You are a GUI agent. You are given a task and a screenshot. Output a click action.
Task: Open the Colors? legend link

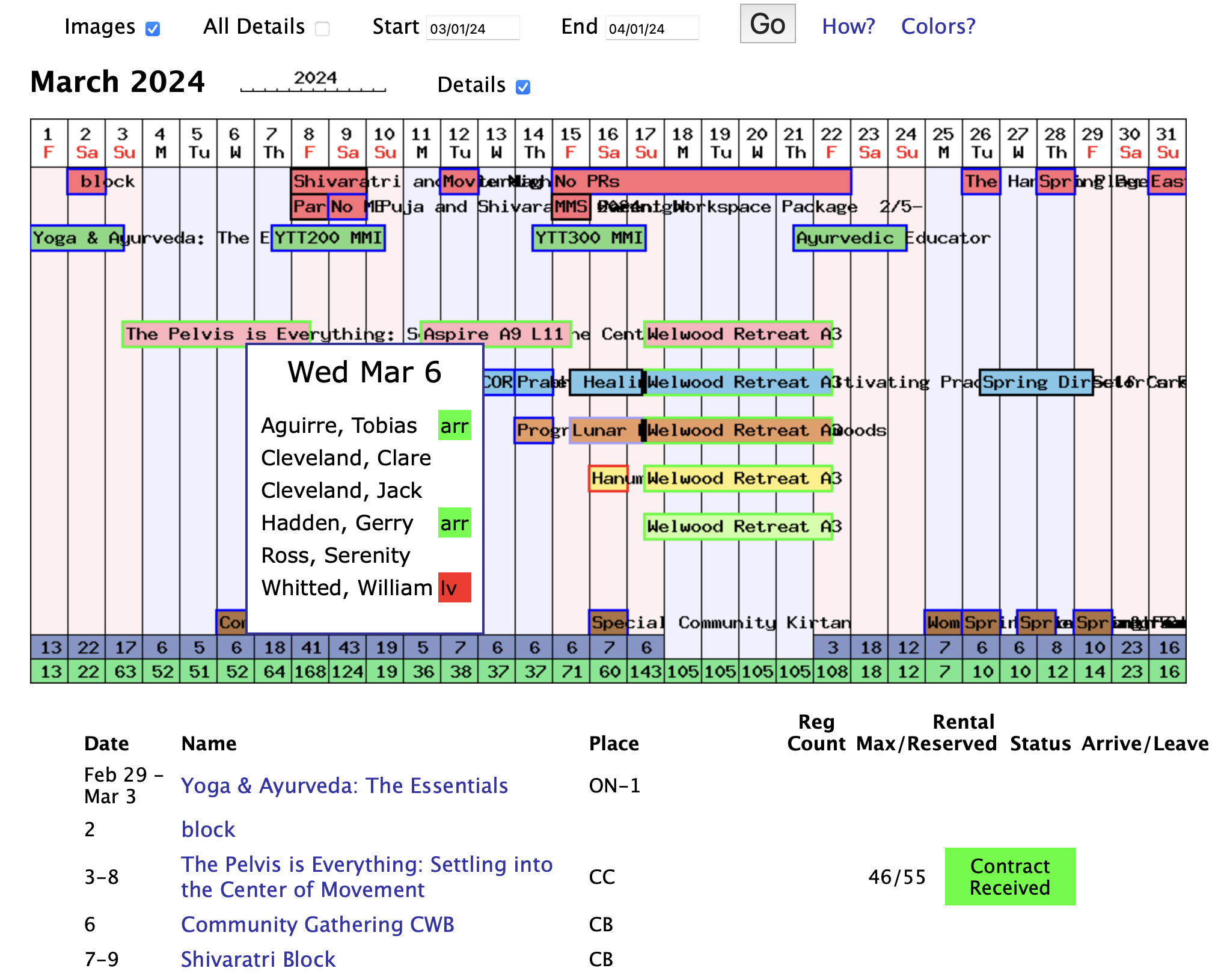click(x=937, y=26)
